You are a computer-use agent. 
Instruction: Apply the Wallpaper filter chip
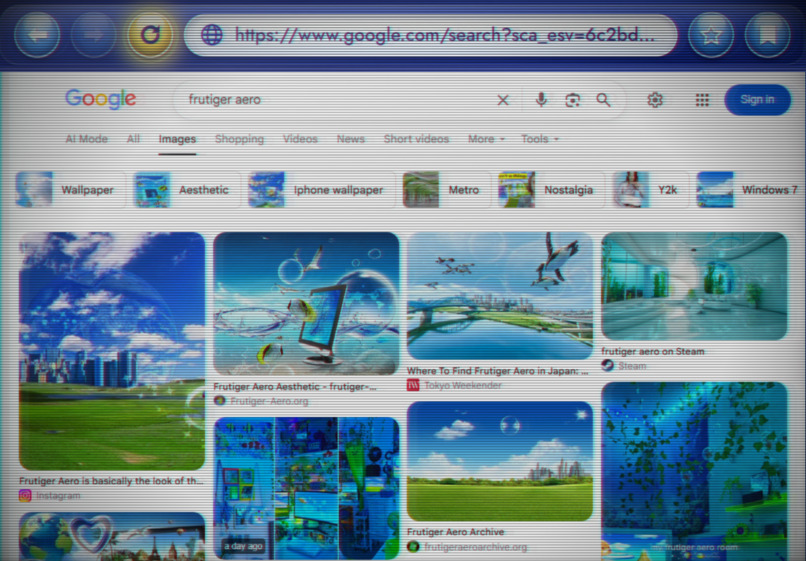70,190
